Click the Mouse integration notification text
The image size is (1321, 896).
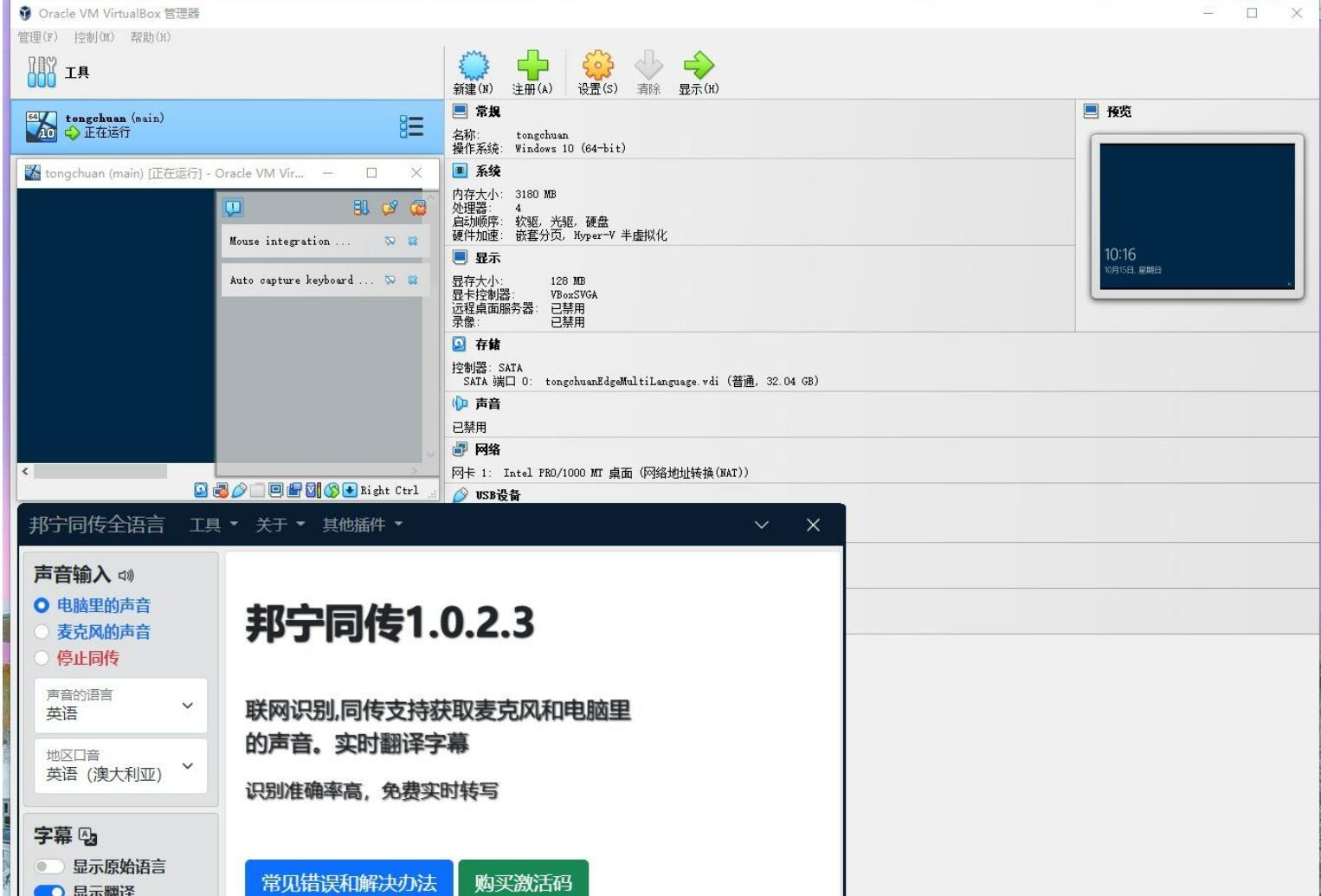290,242
